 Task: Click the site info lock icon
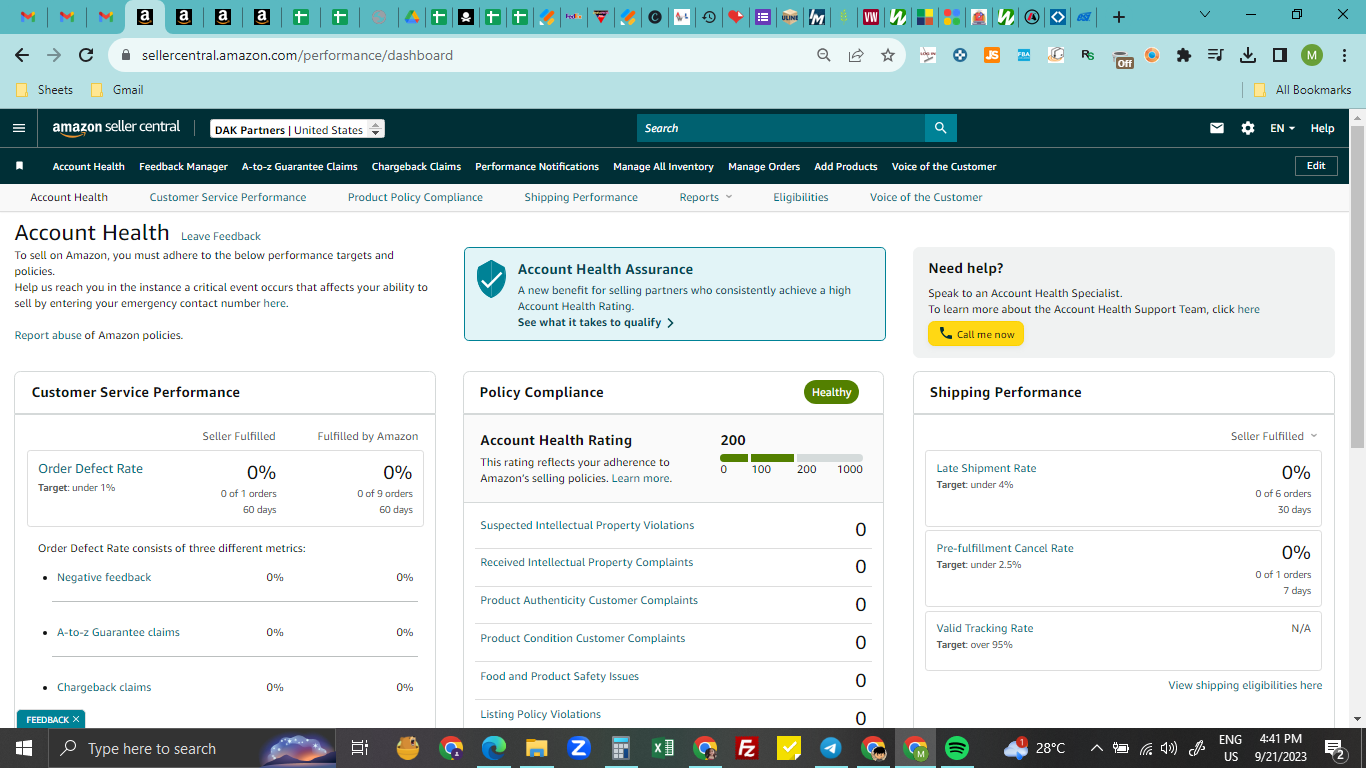(x=126, y=55)
